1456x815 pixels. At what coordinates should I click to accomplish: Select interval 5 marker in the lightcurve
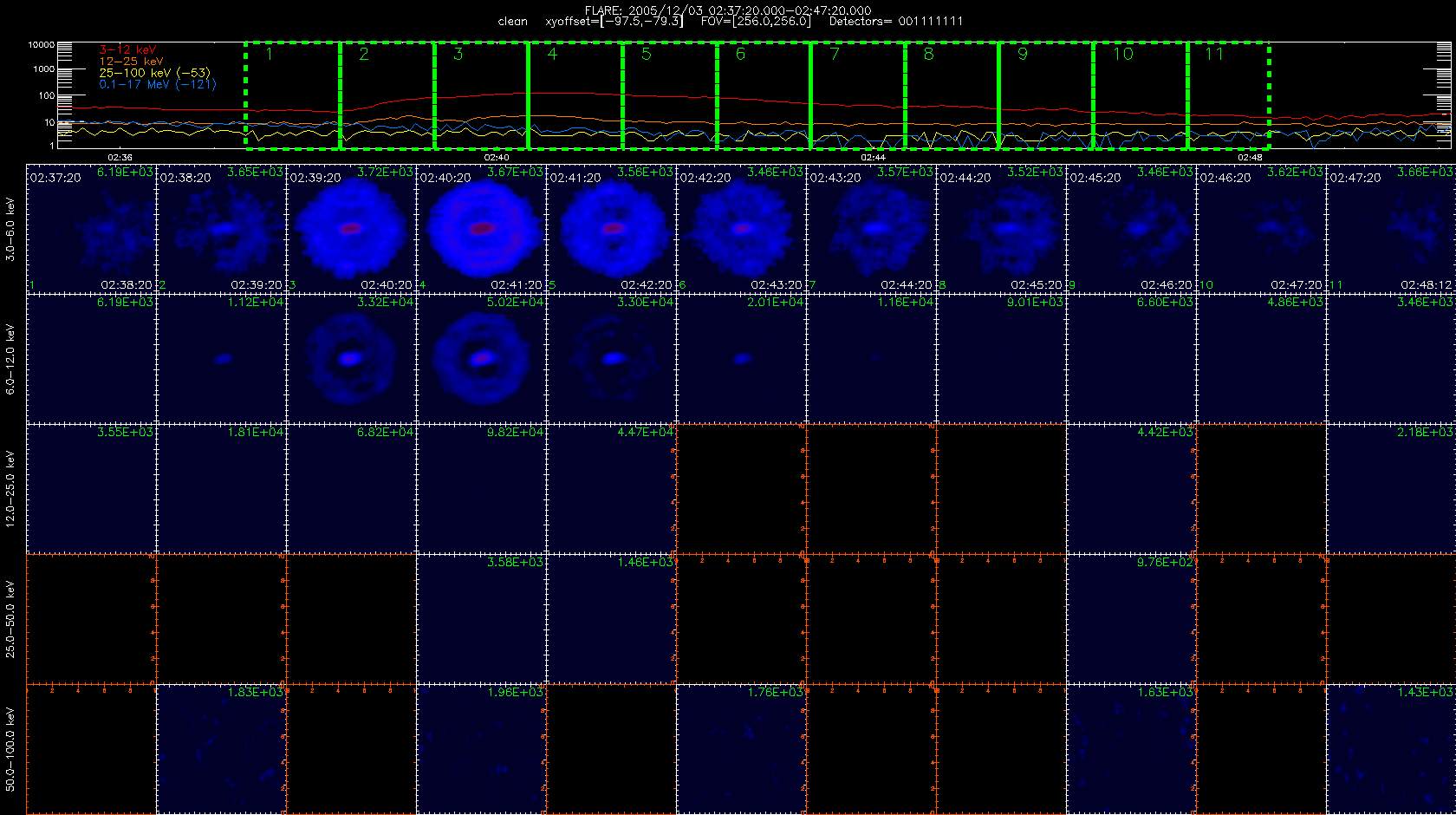click(x=647, y=54)
